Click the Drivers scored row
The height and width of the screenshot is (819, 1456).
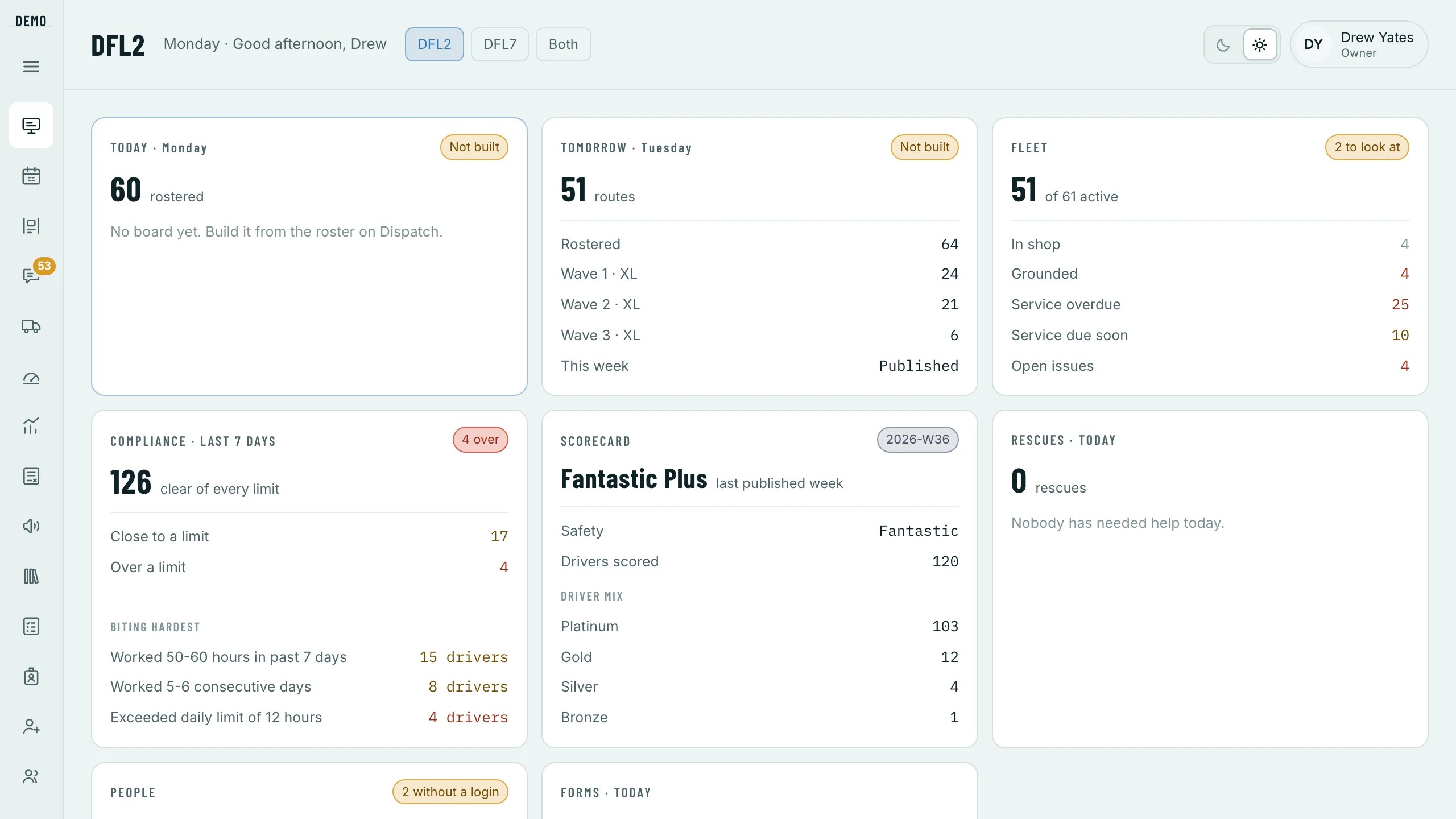pyautogui.click(x=760, y=561)
